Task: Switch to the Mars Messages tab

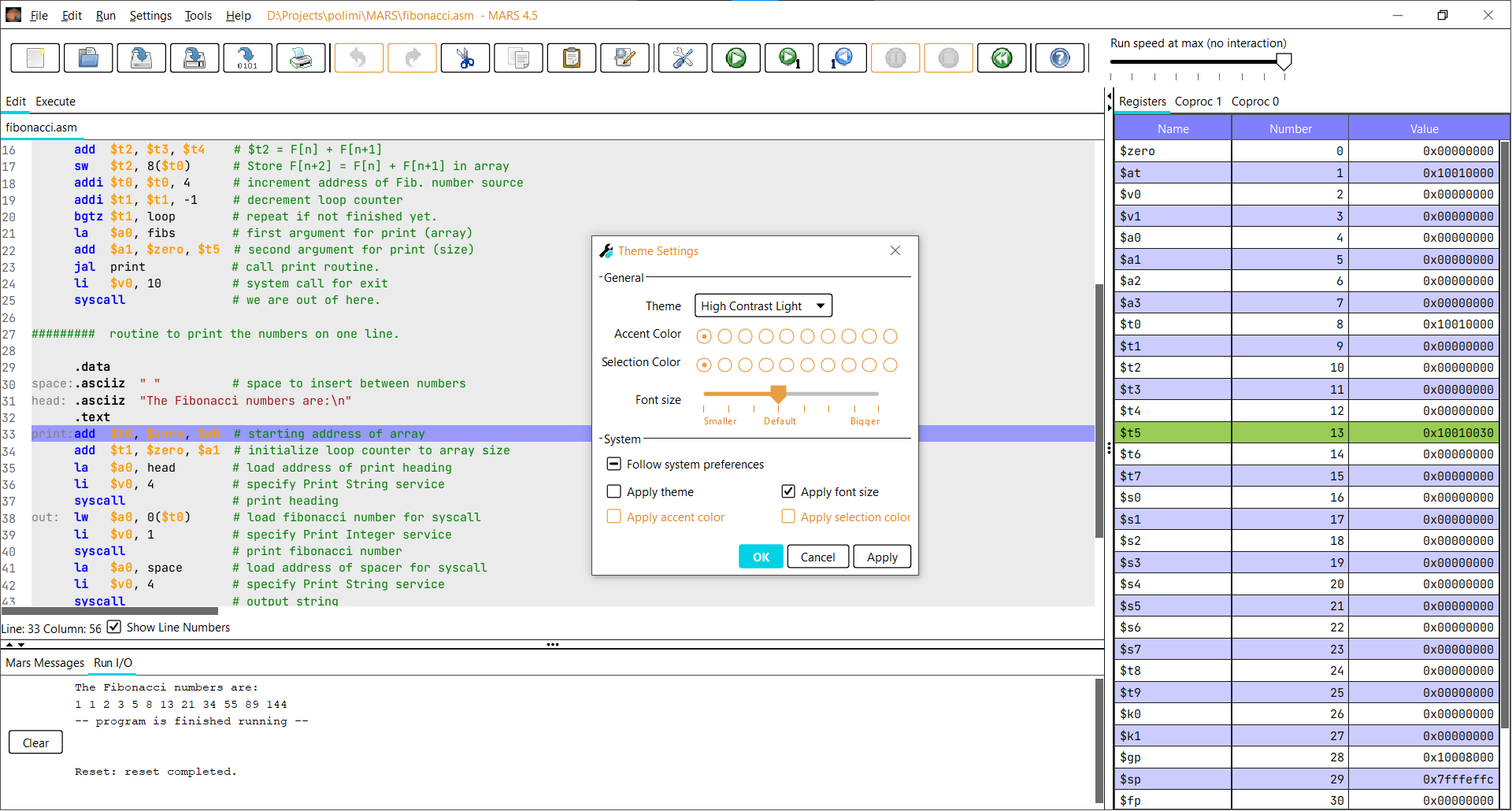Action: [x=45, y=663]
